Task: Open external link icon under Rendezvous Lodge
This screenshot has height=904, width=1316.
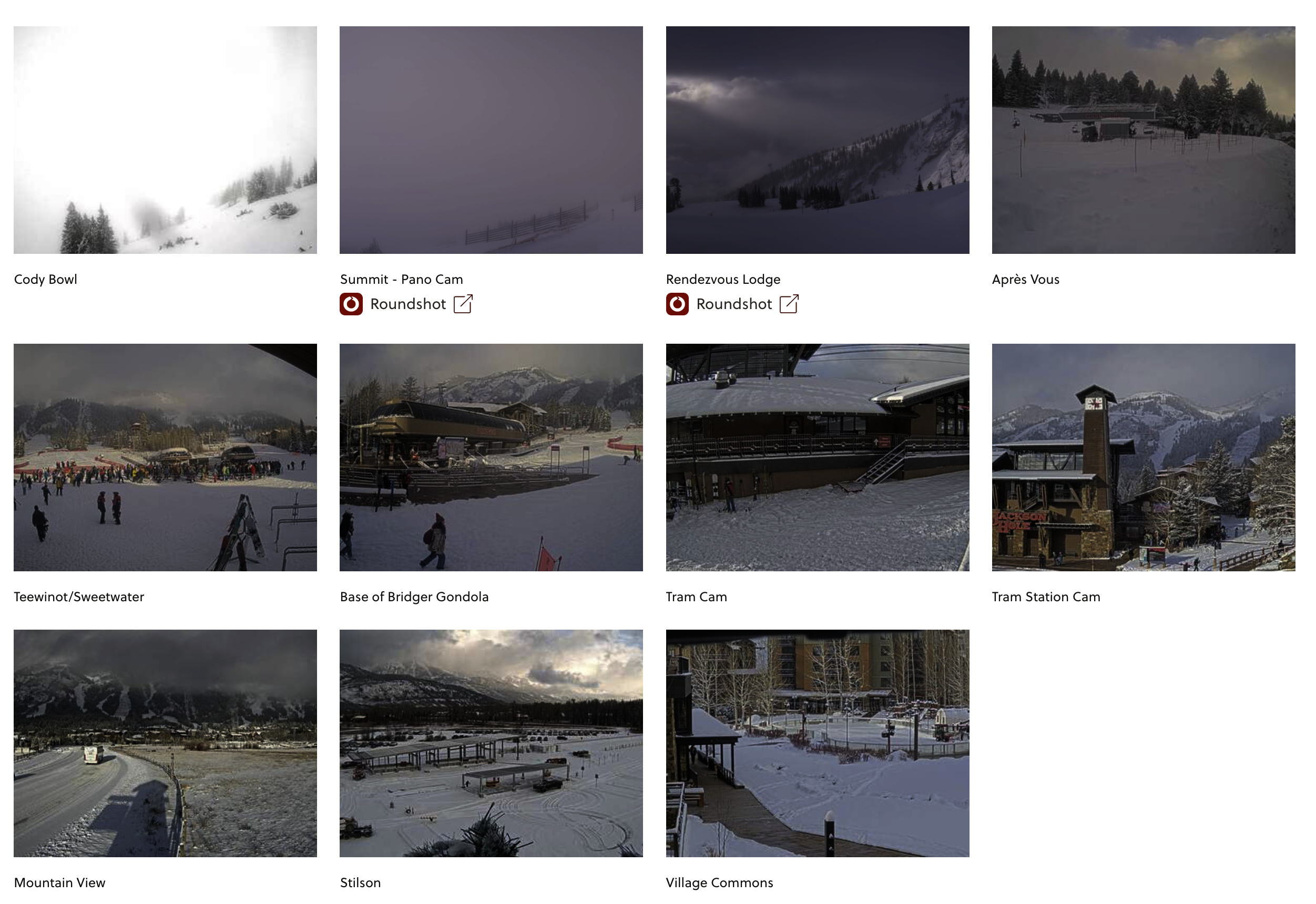Action: click(789, 304)
